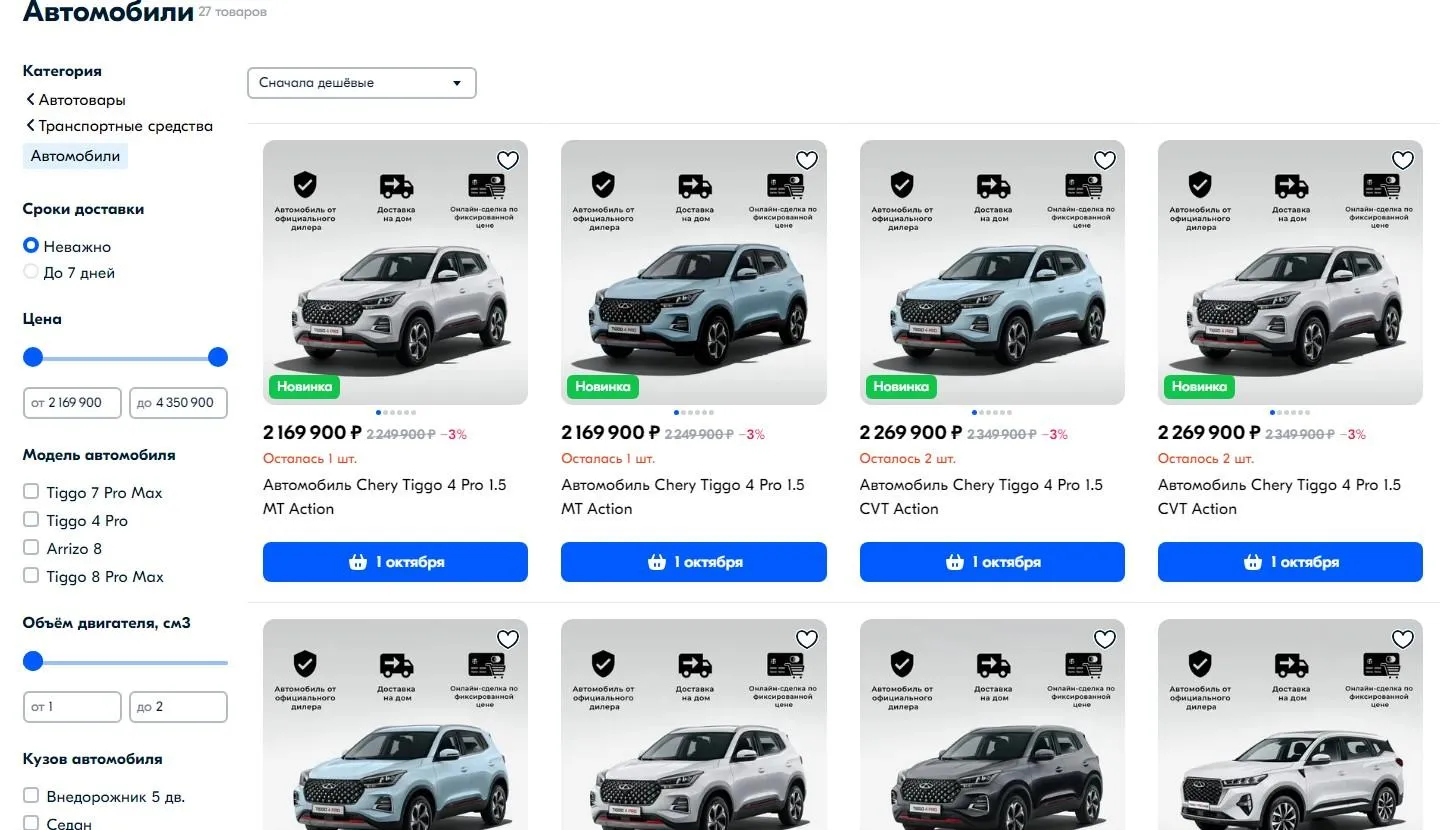Check the Arrizo 8 model checkbox

[x=31, y=548]
